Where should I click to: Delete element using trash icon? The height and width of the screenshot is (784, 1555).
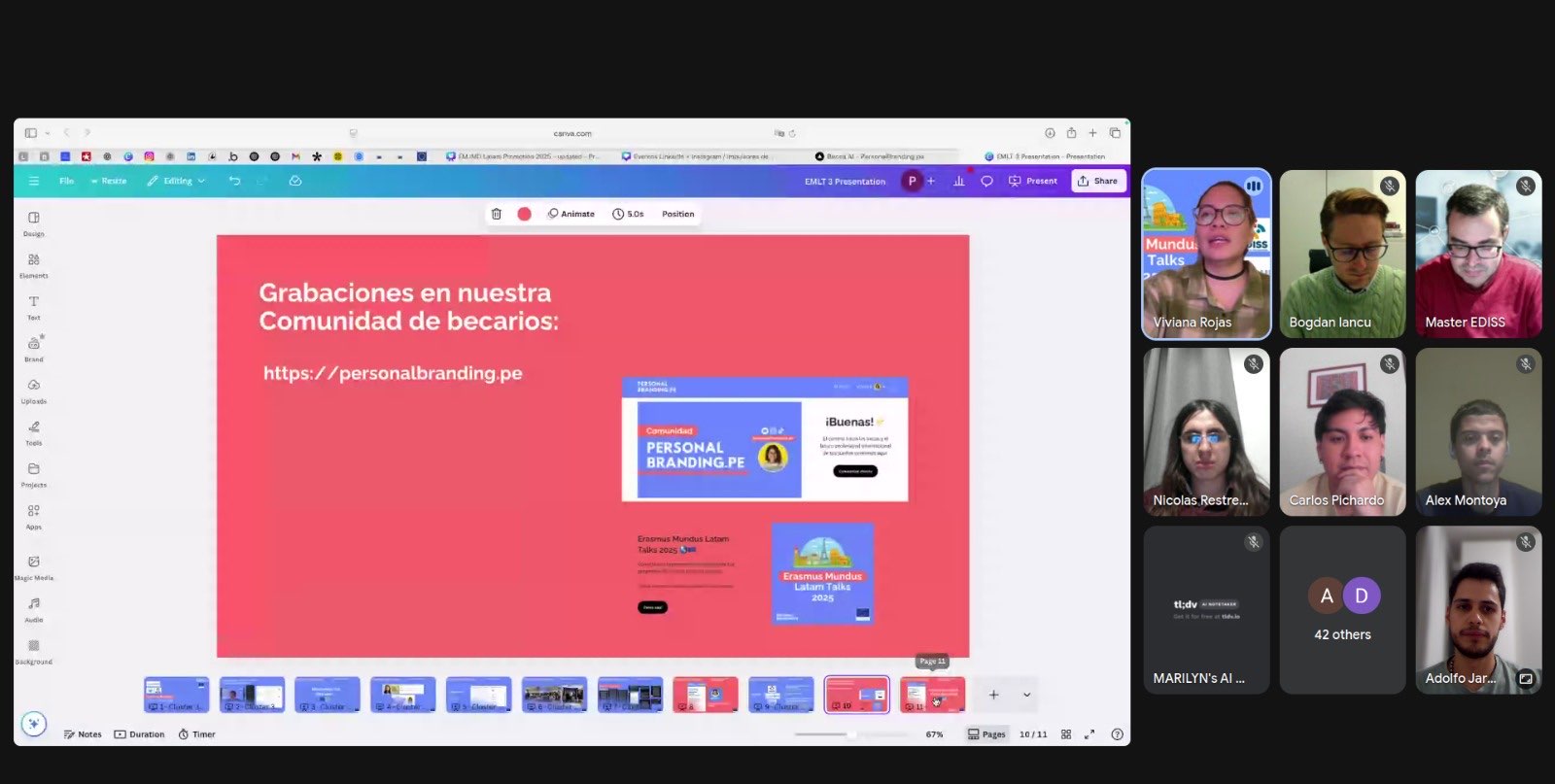pyautogui.click(x=497, y=214)
